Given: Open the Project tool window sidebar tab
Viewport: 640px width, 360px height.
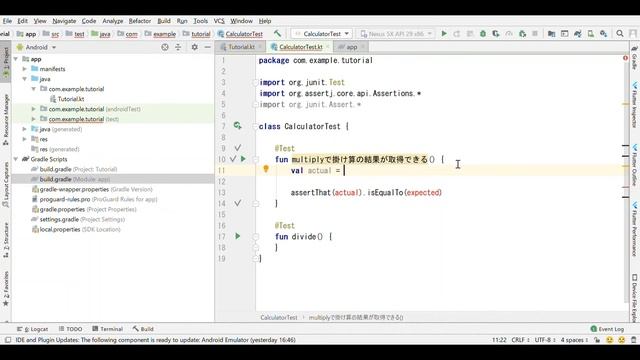Looking at the screenshot, I should click(x=6, y=62).
